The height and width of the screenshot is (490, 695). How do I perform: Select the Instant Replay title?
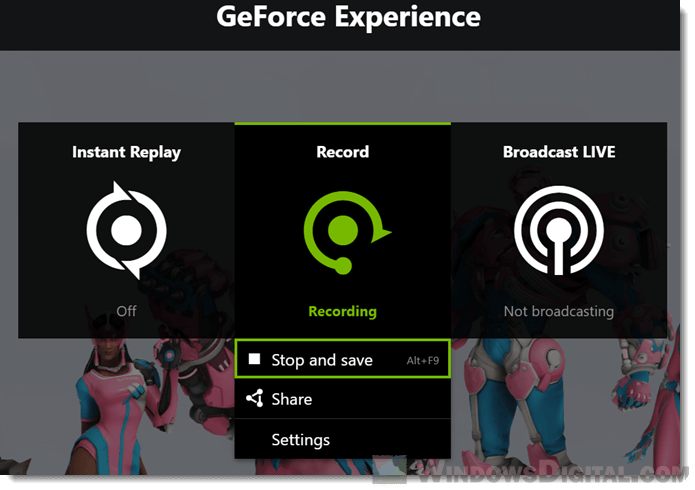[x=126, y=152]
